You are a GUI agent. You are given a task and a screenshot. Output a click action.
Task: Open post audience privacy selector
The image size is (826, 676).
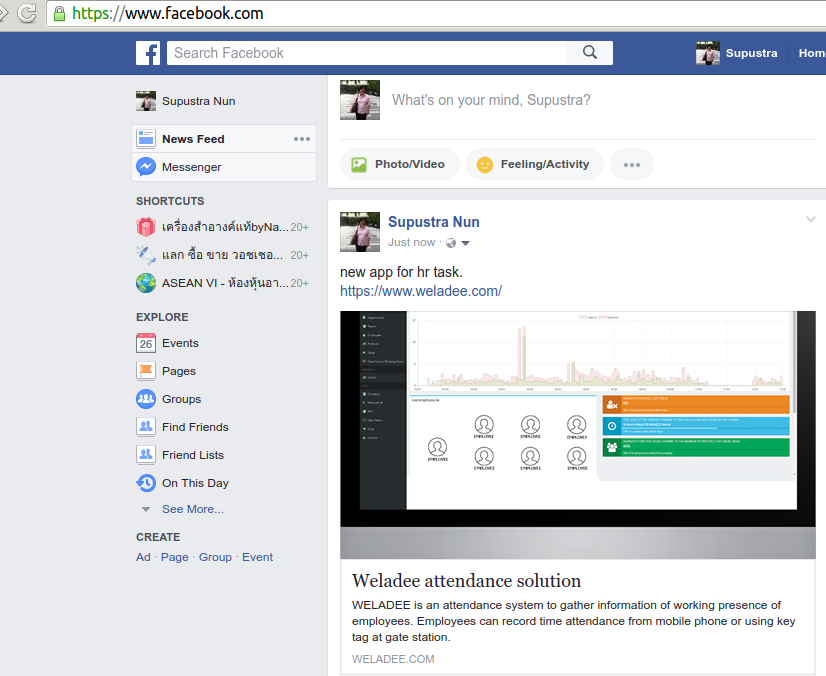tap(457, 243)
